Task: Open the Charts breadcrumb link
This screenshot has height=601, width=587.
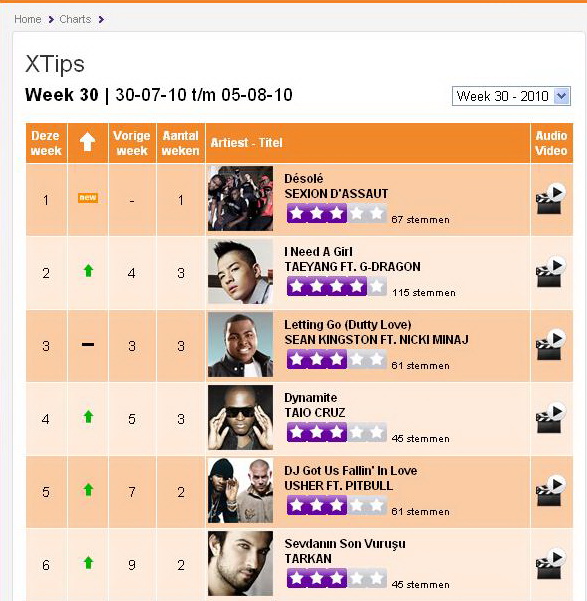Action: [x=75, y=19]
